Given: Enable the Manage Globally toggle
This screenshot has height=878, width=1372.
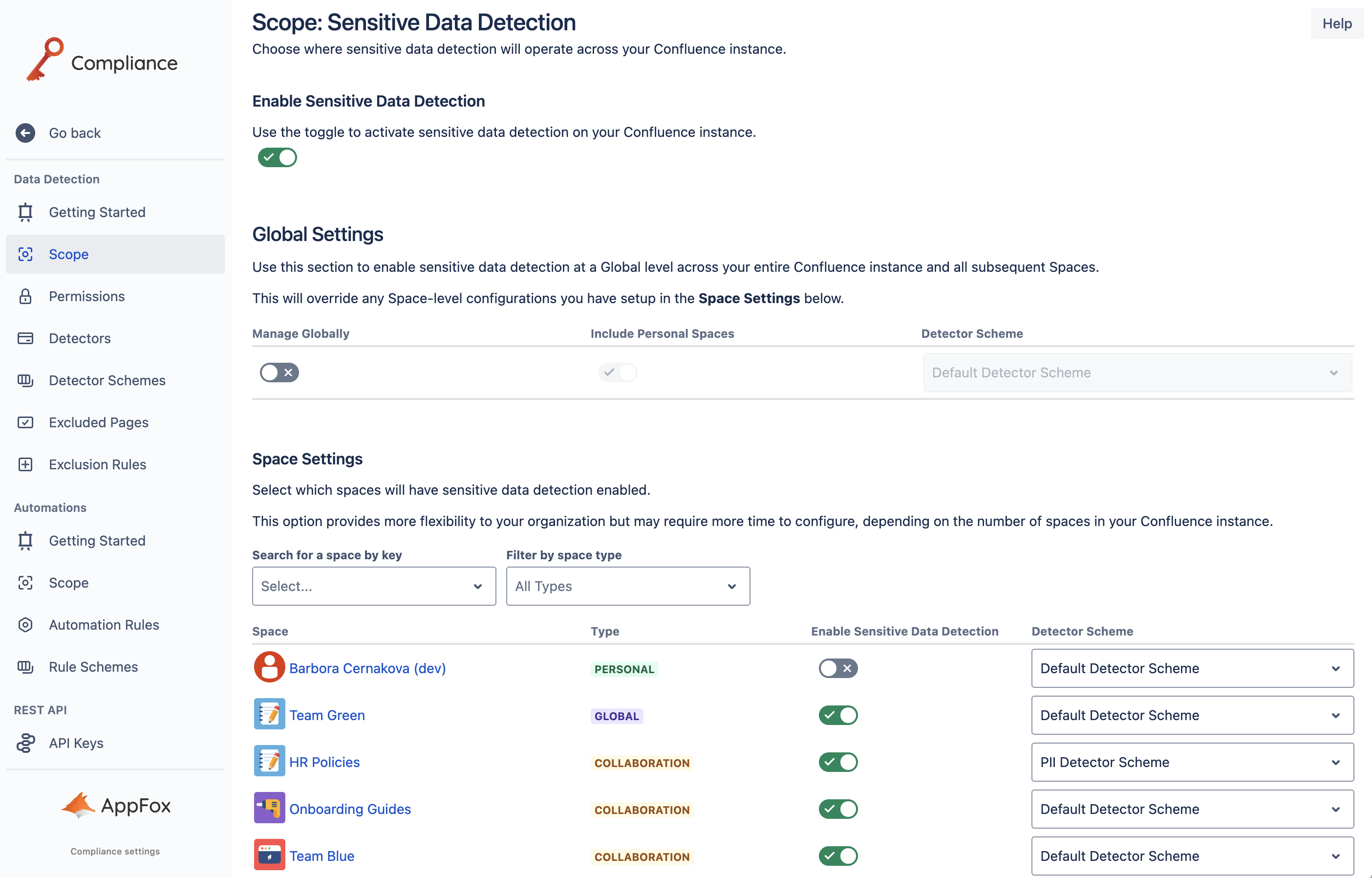Looking at the screenshot, I should [x=279, y=373].
